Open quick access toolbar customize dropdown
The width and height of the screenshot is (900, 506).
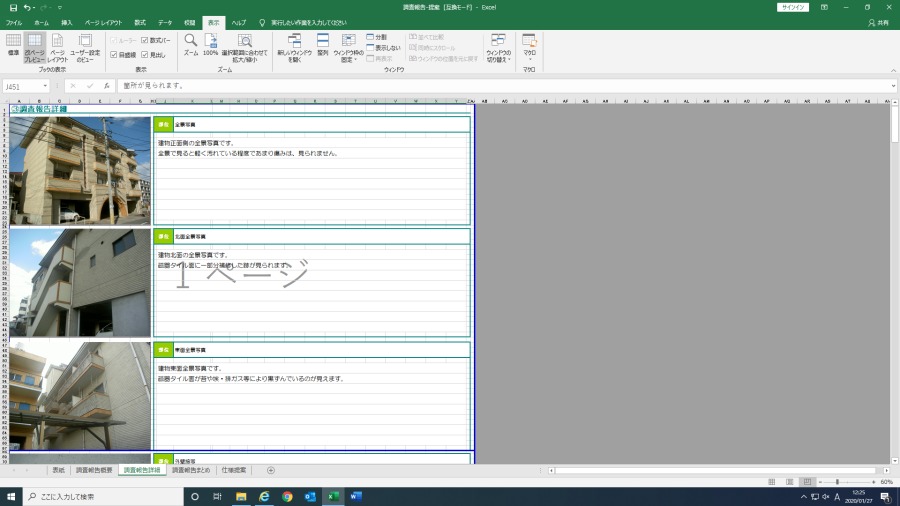pyautogui.click(x=60, y=7)
